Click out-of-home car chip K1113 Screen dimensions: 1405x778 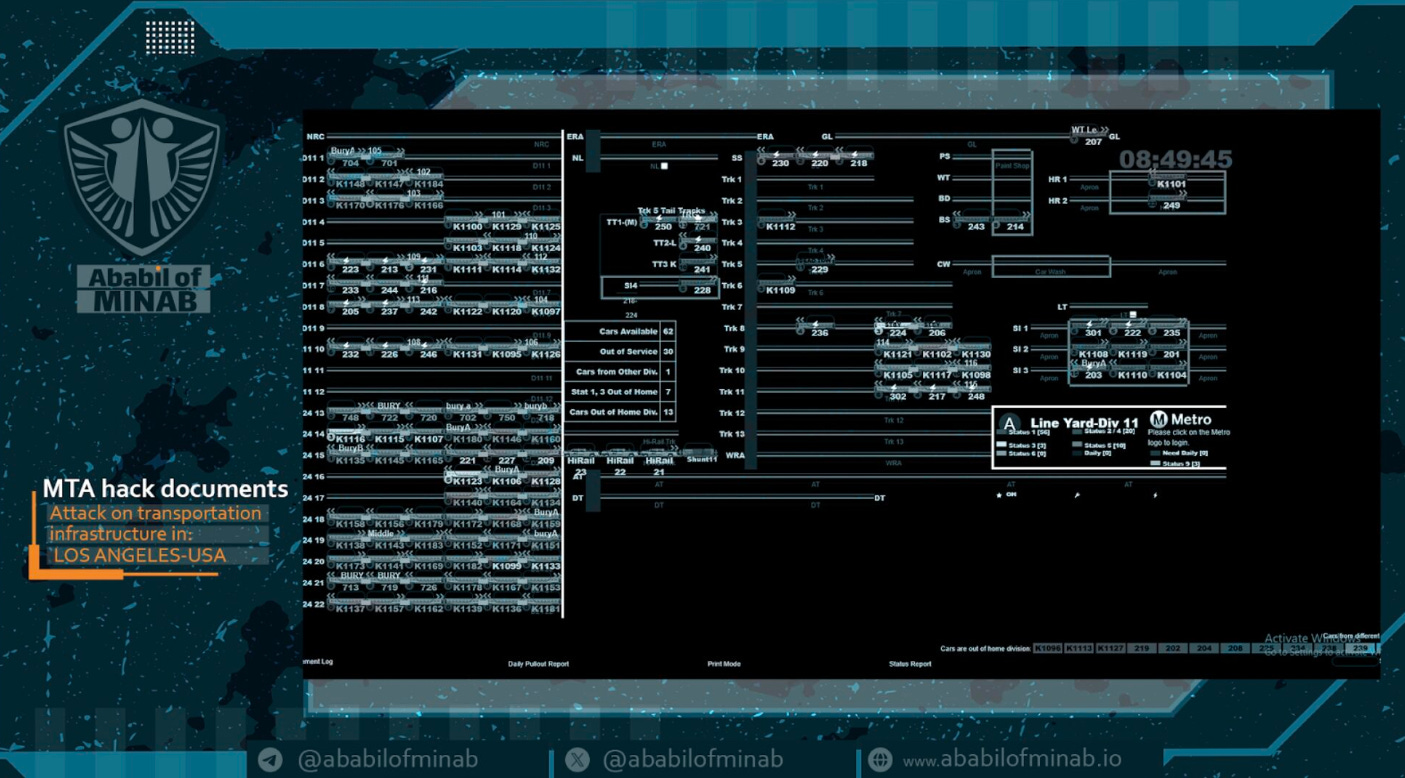1079,648
